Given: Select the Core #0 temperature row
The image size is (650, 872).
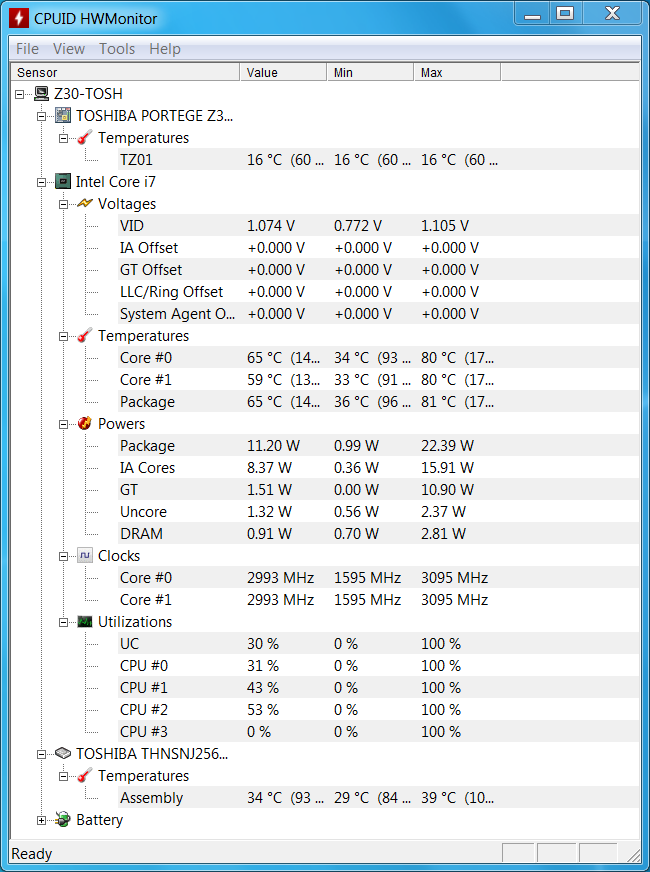Looking at the screenshot, I should pos(378,358).
